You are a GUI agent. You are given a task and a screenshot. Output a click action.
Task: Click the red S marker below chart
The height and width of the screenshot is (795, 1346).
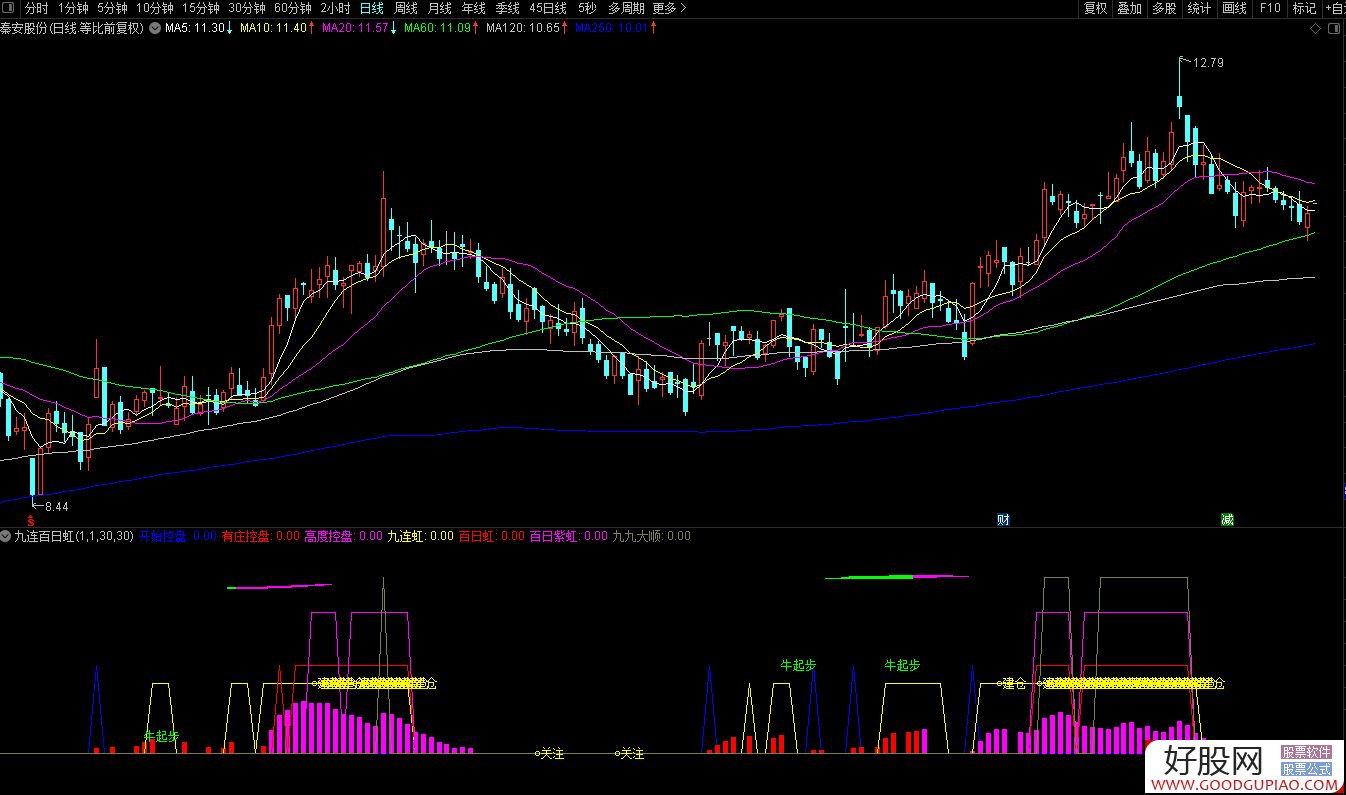pyautogui.click(x=33, y=521)
